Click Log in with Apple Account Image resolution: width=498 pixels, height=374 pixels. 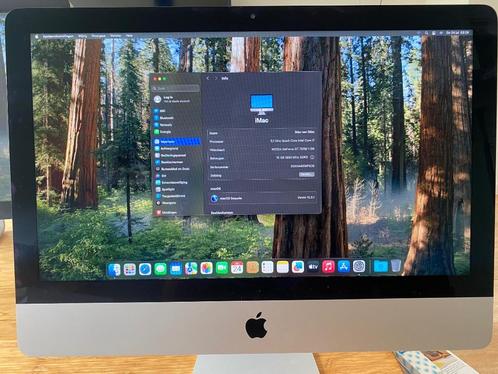point(172,99)
